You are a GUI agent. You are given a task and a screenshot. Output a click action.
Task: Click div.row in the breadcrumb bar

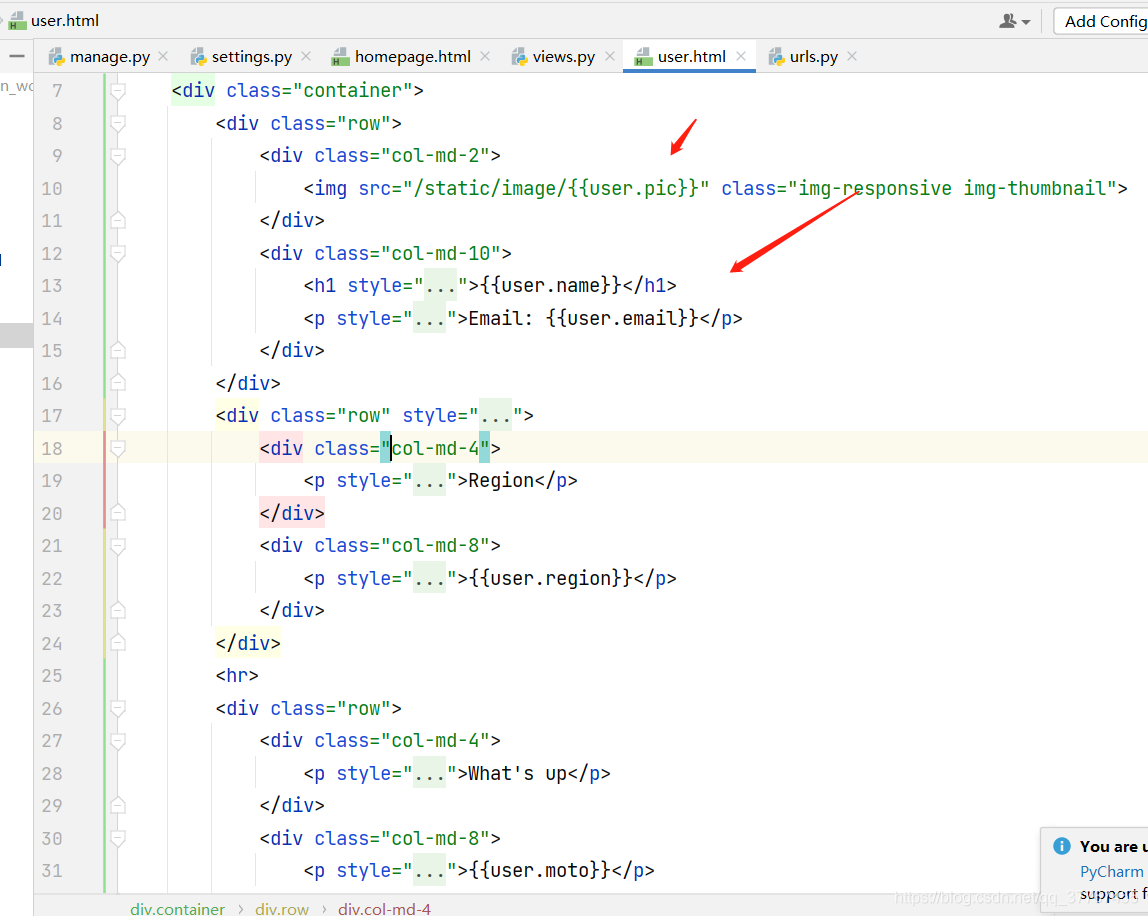click(282, 909)
